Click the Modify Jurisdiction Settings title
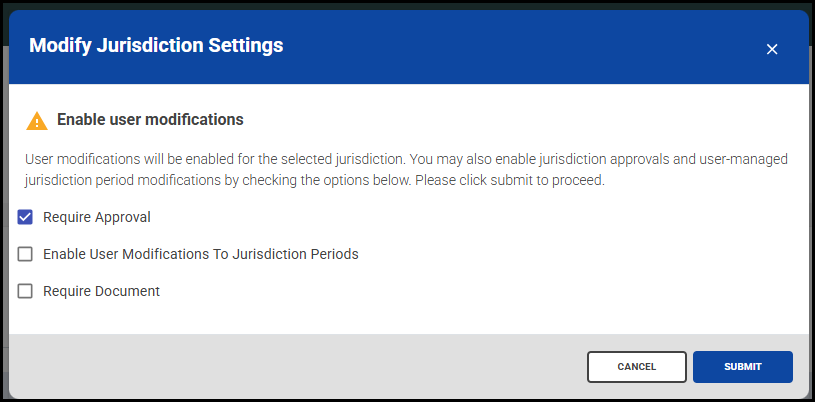This screenshot has width=815, height=402. 156,45
